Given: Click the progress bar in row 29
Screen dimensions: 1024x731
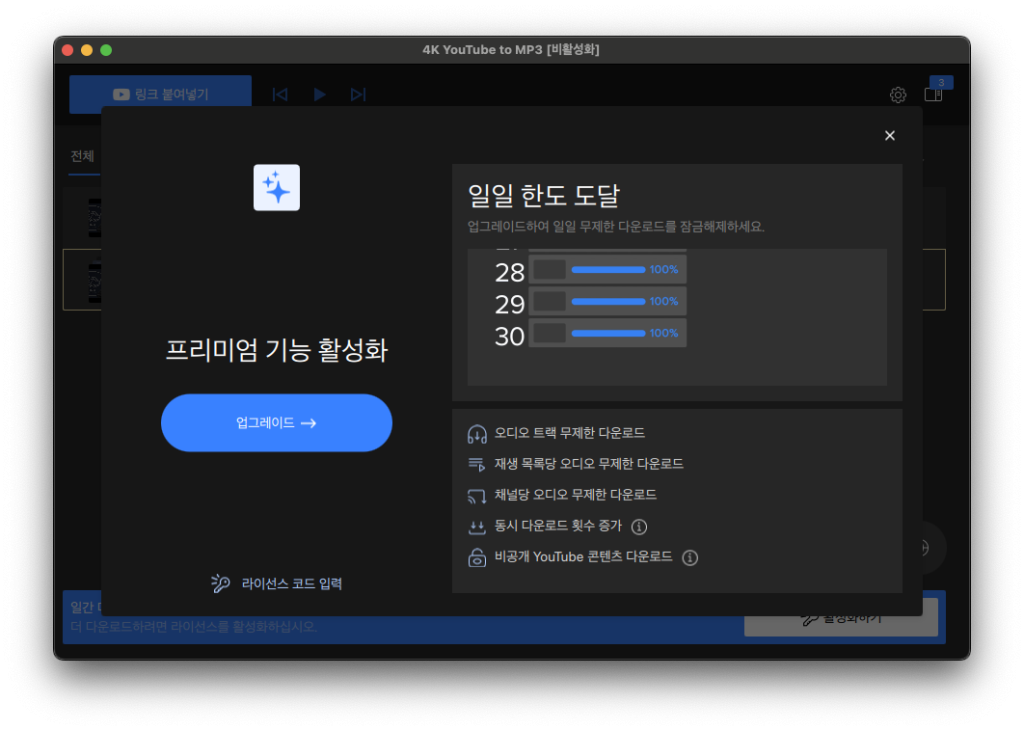Looking at the screenshot, I should point(607,301).
